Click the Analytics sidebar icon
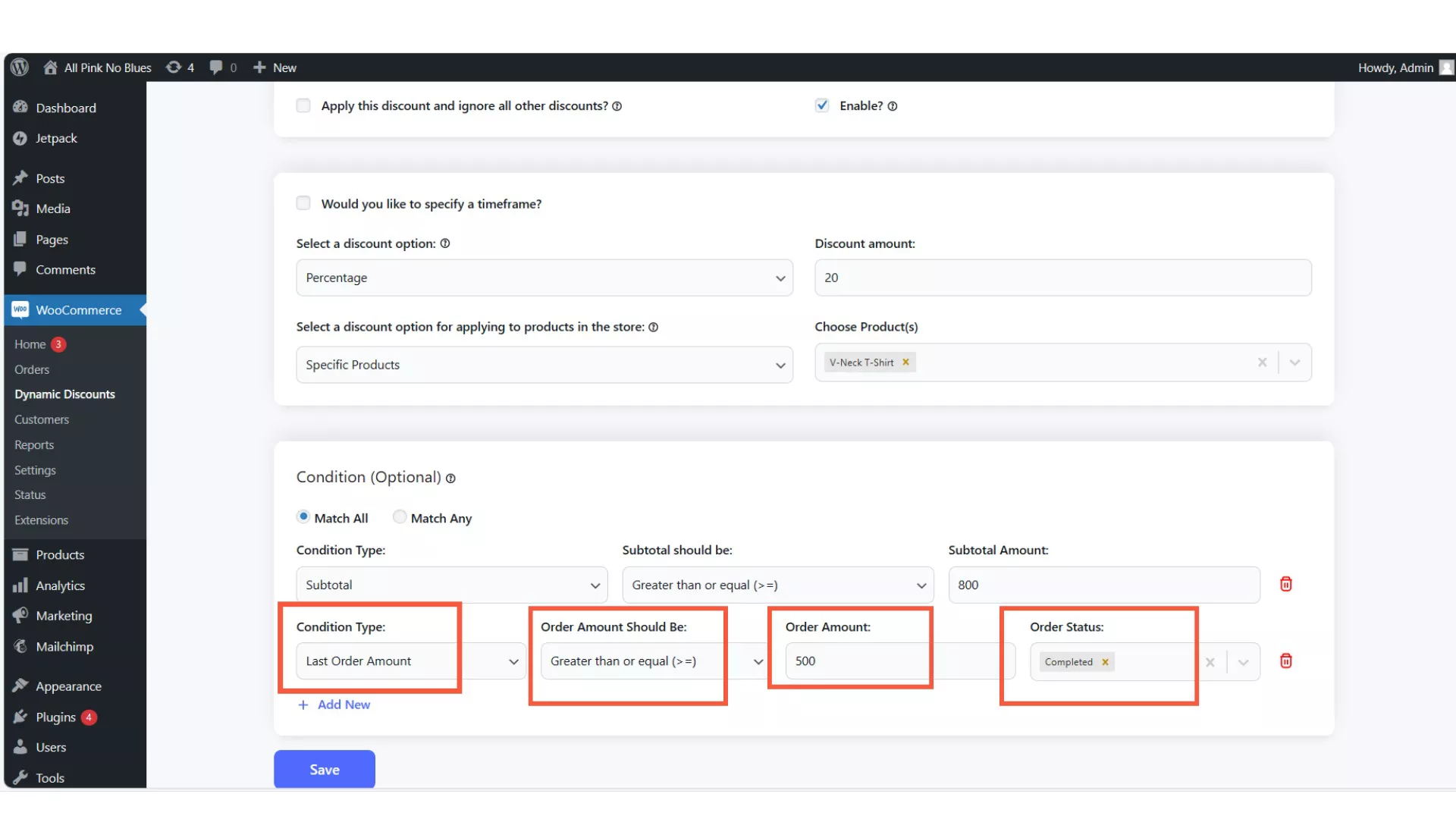This screenshot has width=1456, height=819. click(20, 585)
